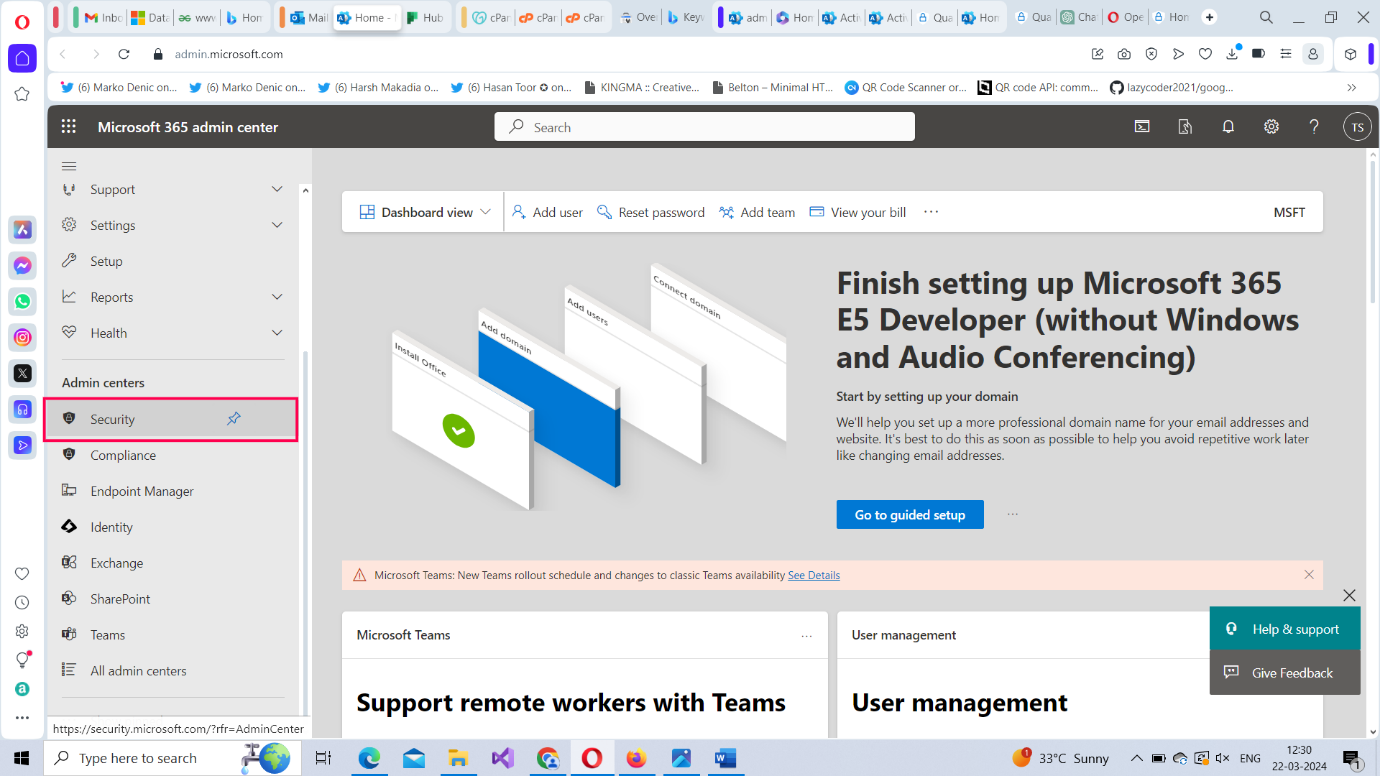Image resolution: width=1380 pixels, height=776 pixels.
Task: Open the QR Code Scanner bookmark
Action: 906,87
